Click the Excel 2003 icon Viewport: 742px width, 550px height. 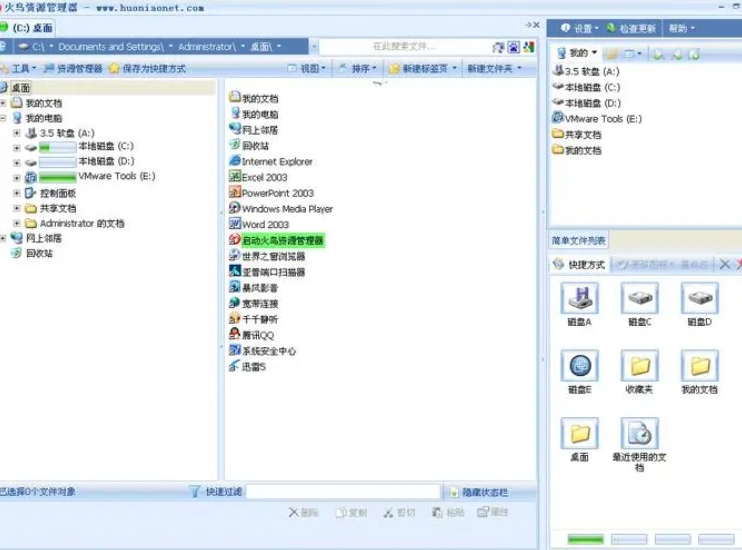[235, 177]
